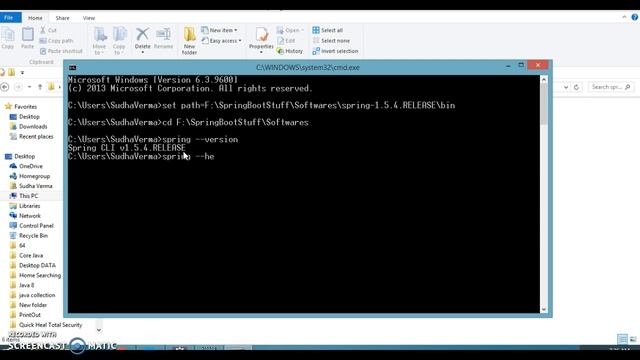
Task: Switch Explorer to details view icon
Action: pyautogui.click(x=622, y=339)
